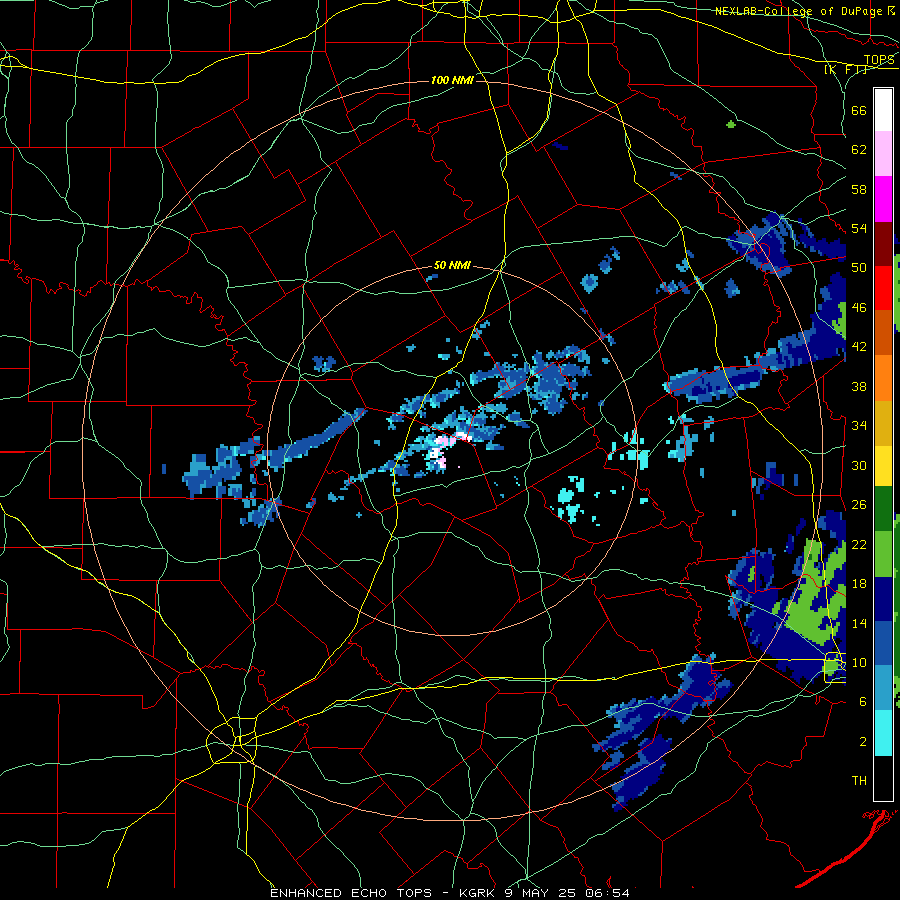The height and width of the screenshot is (900, 900).
Task: Click the 50 value in the legend
Action: 859,267
